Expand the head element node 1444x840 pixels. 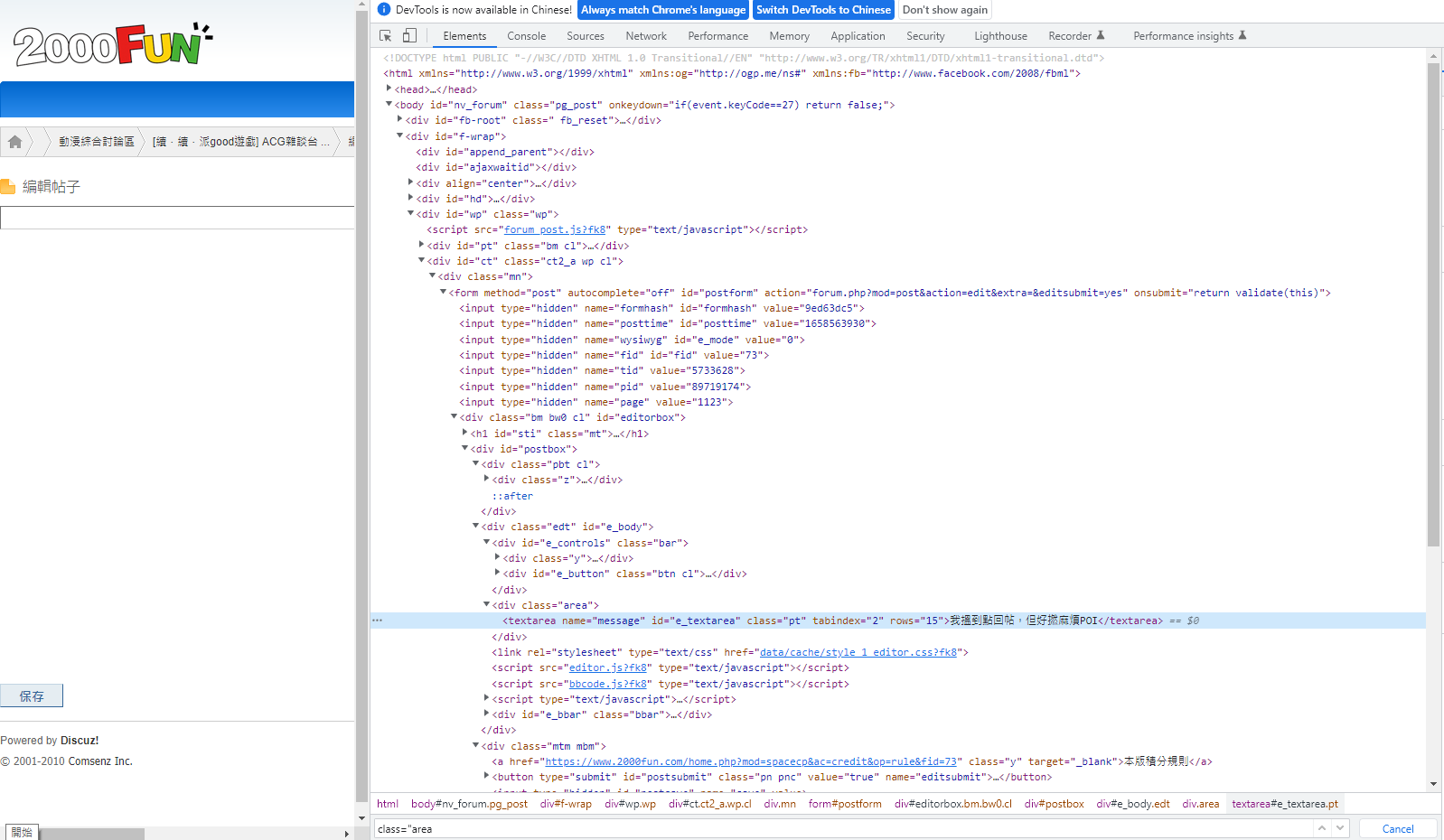(x=389, y=89)
